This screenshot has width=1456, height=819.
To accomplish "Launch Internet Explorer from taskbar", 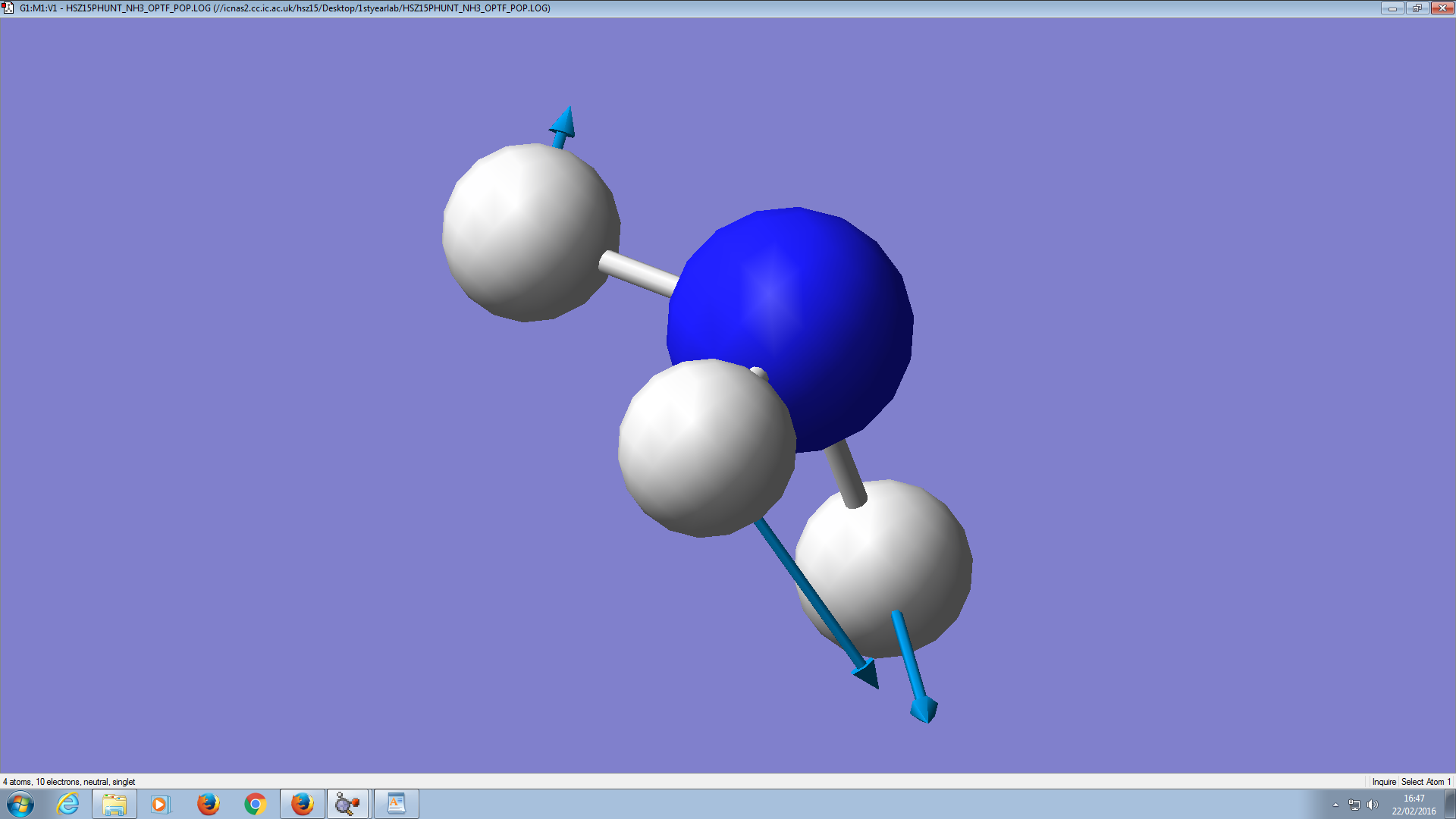I will 68,804.
